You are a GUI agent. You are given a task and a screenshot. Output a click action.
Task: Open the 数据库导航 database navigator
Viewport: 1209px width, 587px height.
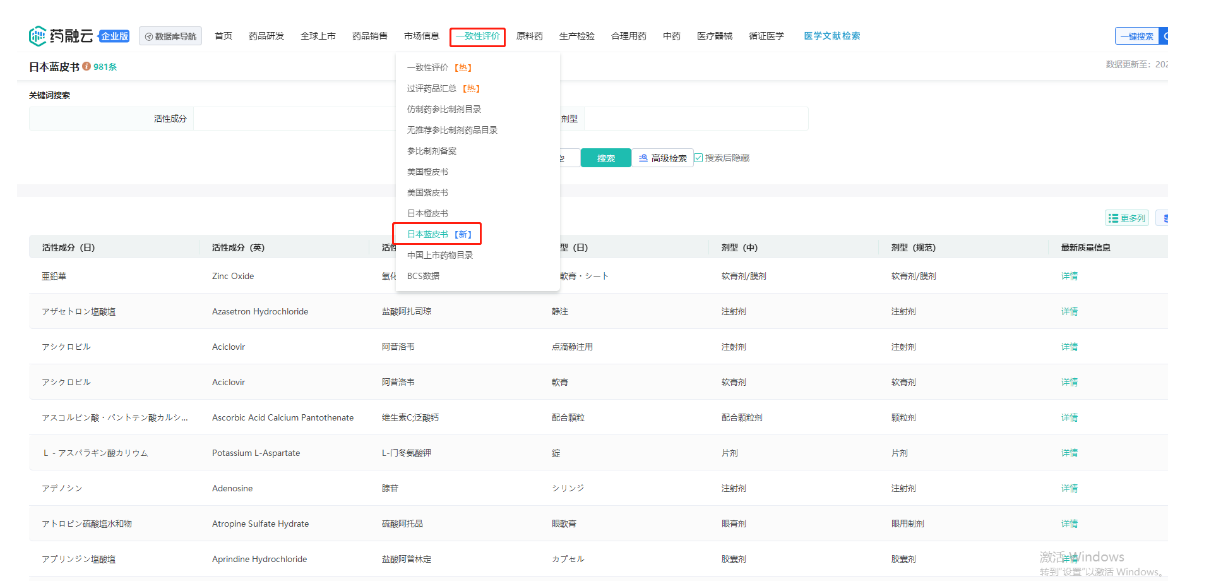(x=170, y=36)
